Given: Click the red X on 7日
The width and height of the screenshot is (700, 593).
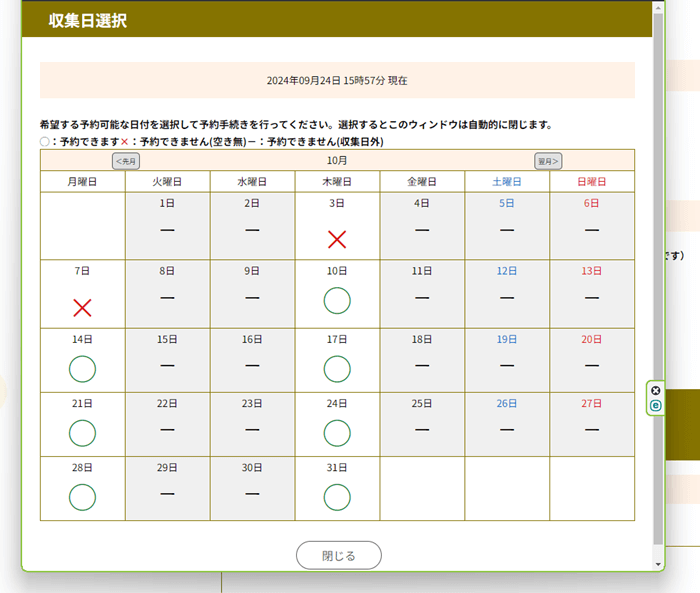Looking at the screenshot, I should (83, 308).
